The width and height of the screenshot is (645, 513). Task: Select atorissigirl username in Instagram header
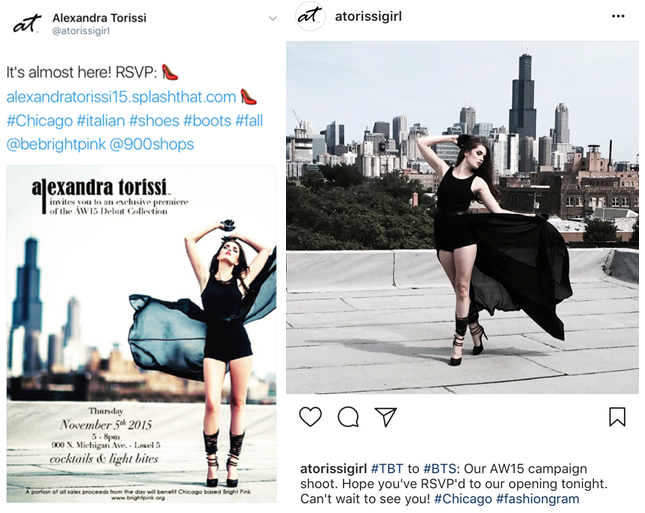(368, 16)
